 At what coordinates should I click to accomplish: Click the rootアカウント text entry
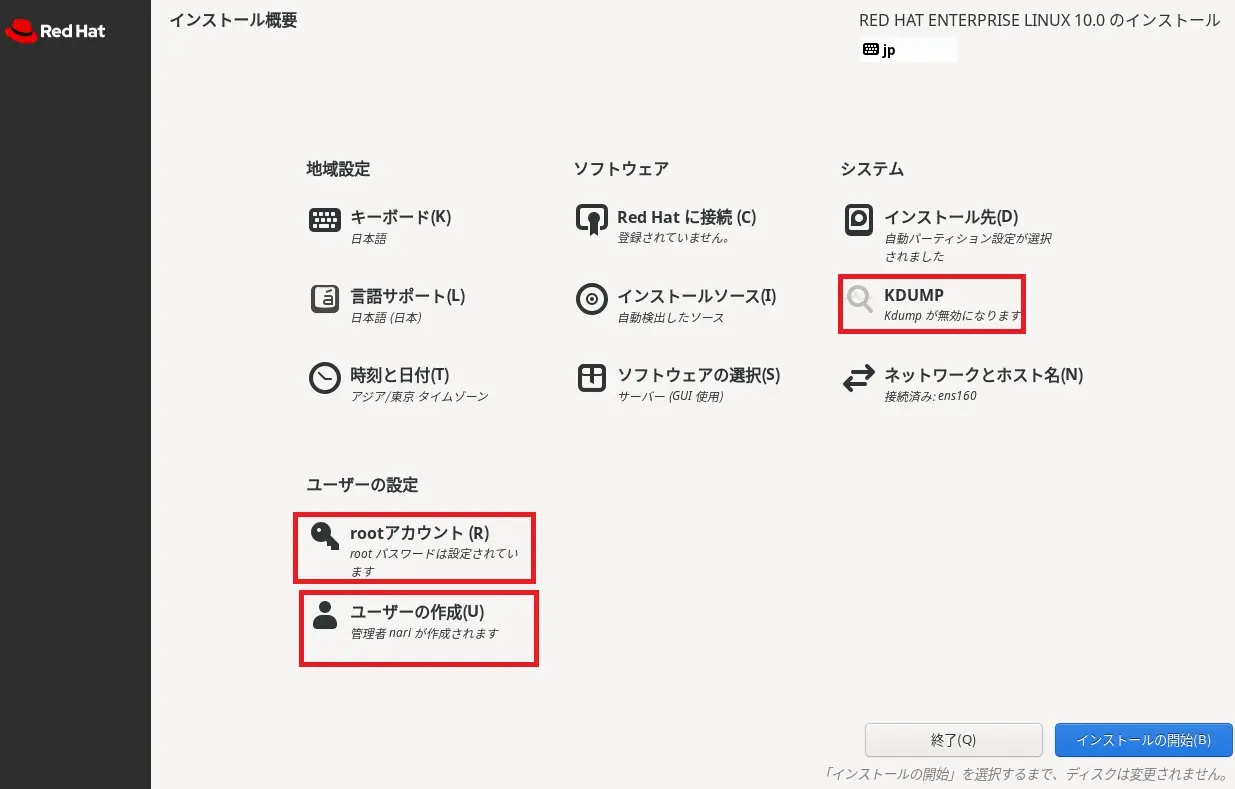418,533
